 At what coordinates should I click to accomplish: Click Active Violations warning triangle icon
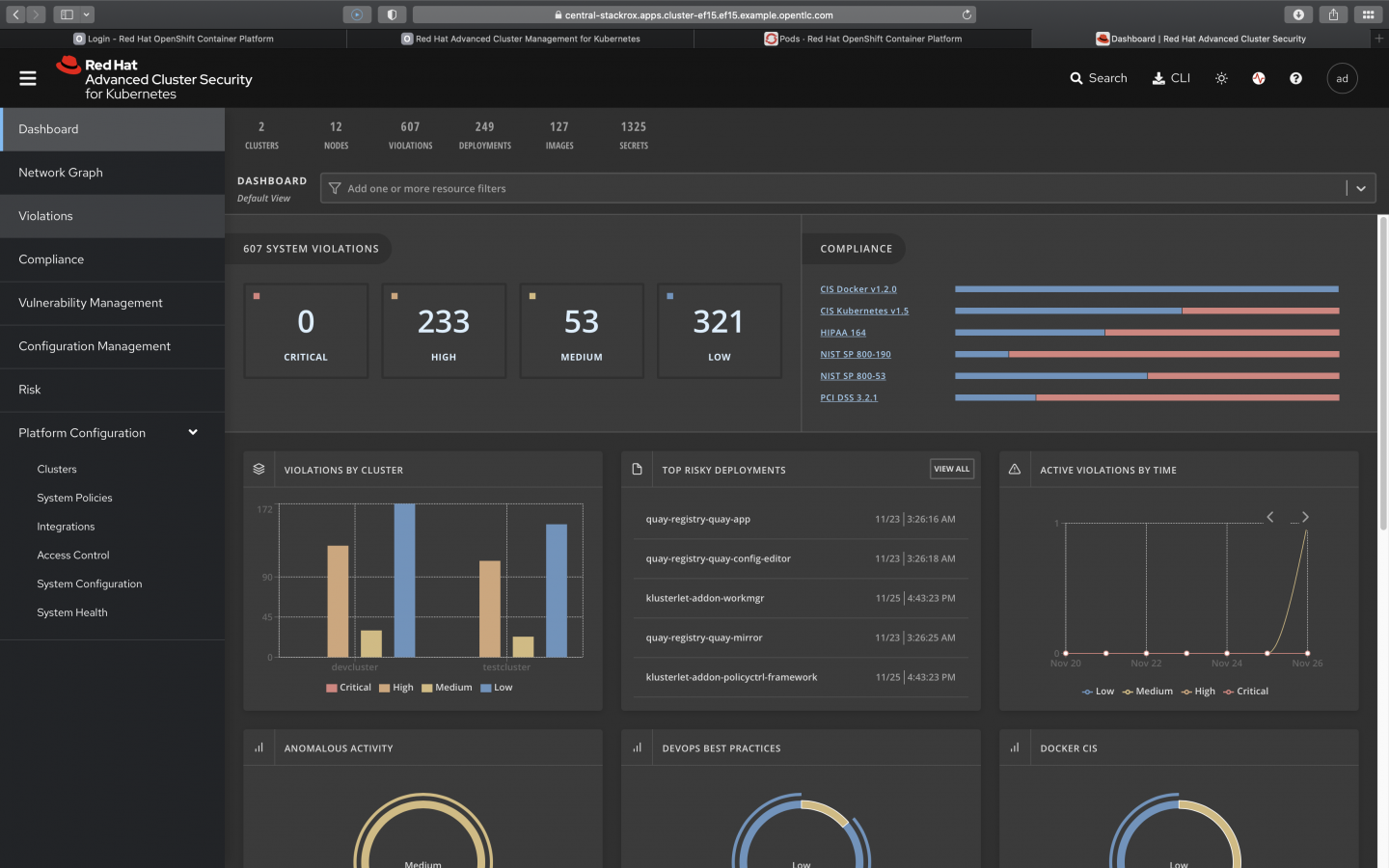click(1015, 469)
